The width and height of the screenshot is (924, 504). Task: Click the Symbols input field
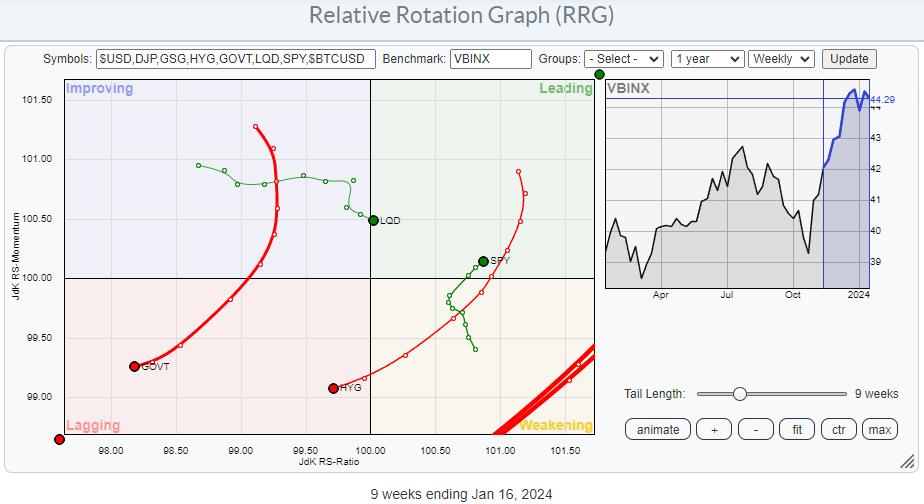(x=236, y=59)
